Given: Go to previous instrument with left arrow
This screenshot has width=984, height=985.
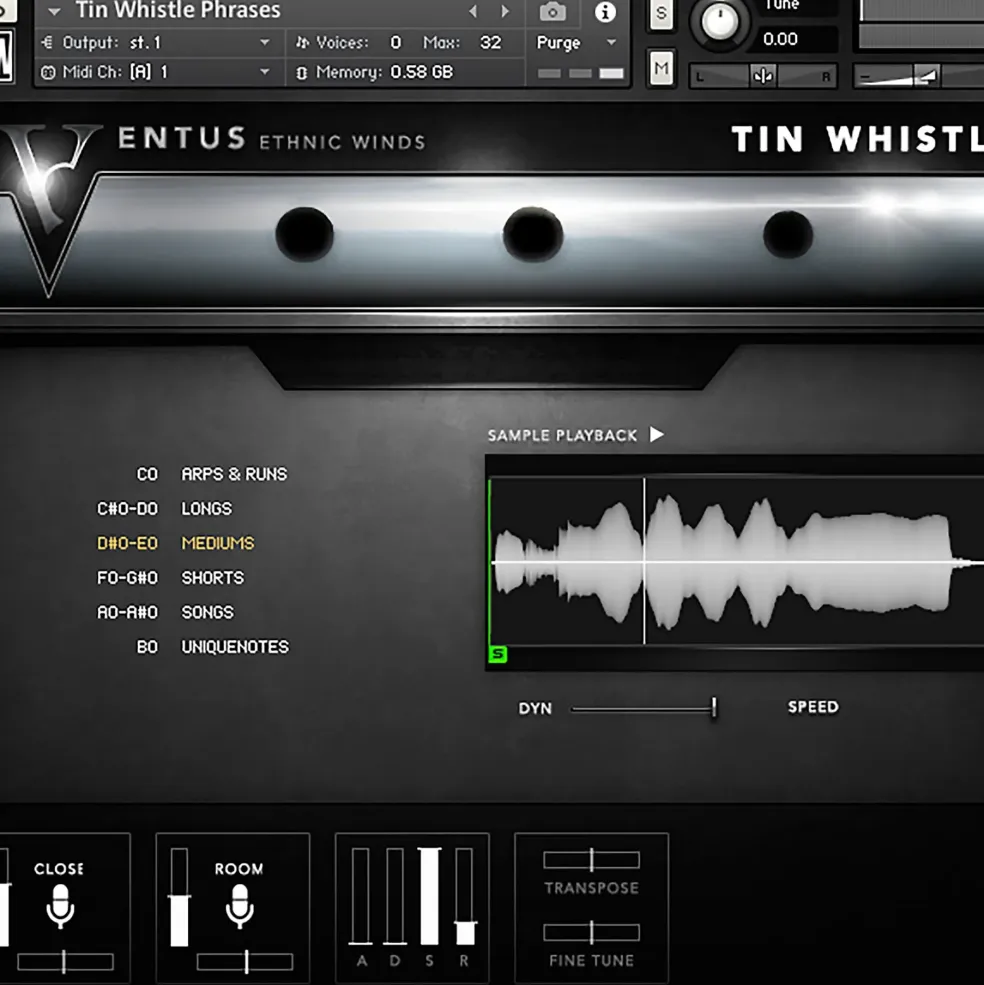Looking at the screenshot, I should click(473, 11).
